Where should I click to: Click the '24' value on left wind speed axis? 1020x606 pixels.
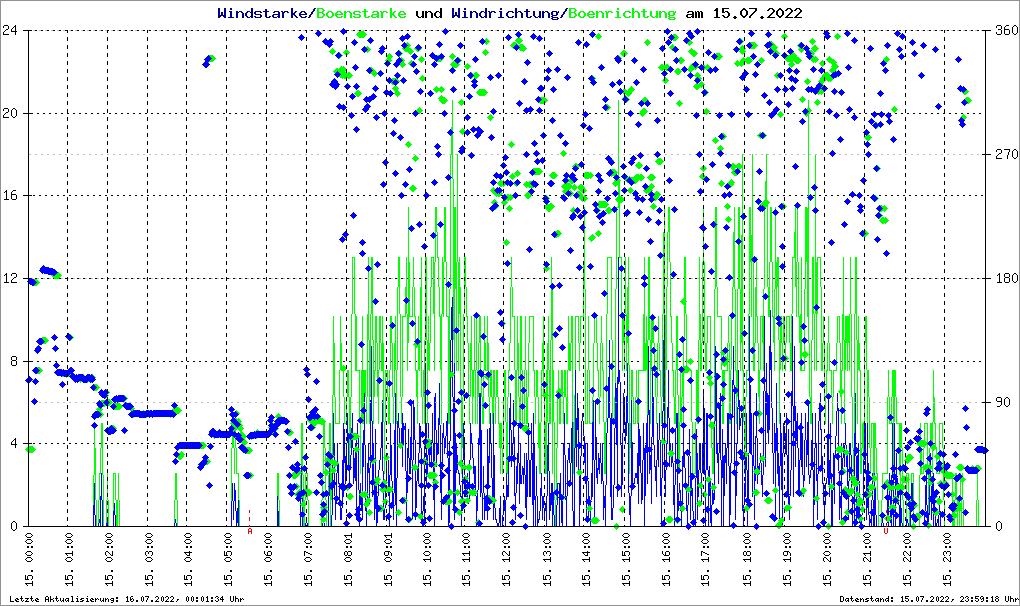click(x=13, y=30)
